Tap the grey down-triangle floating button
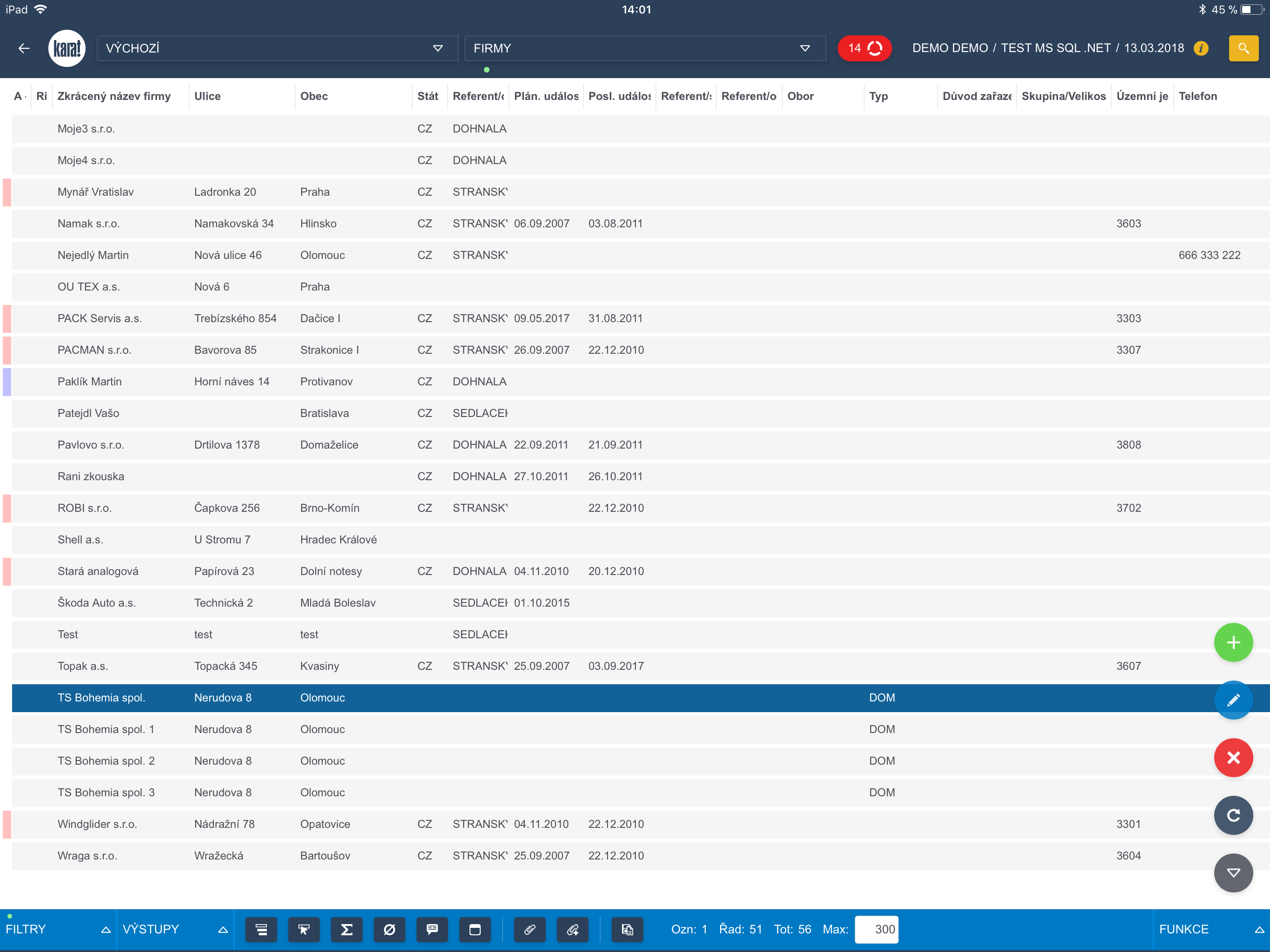Screen dimensions: 1270x952 pyautogui.click(x=1233, y=873)
